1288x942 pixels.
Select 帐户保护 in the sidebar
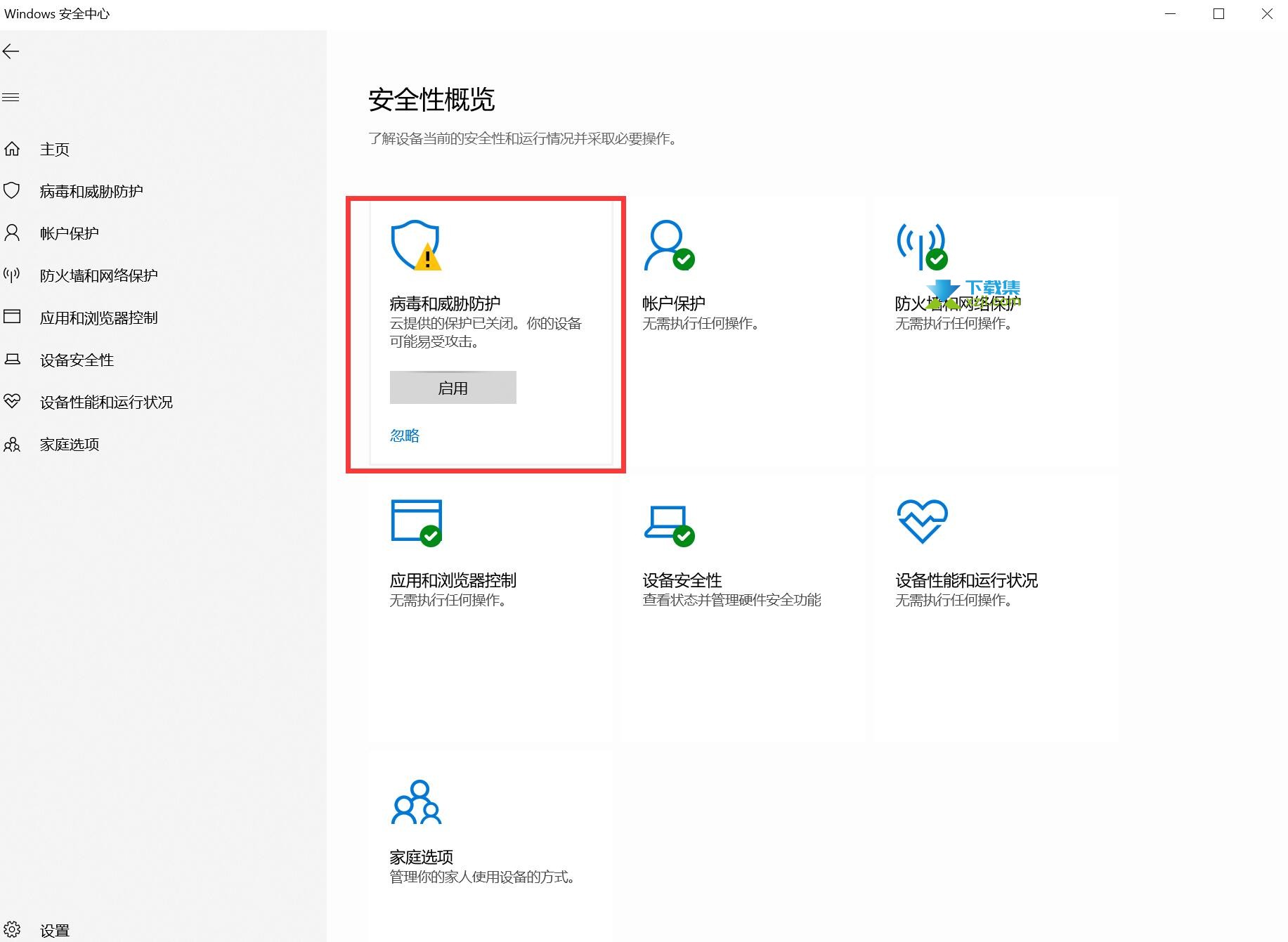pyautogui.click(x=70, y=233)
